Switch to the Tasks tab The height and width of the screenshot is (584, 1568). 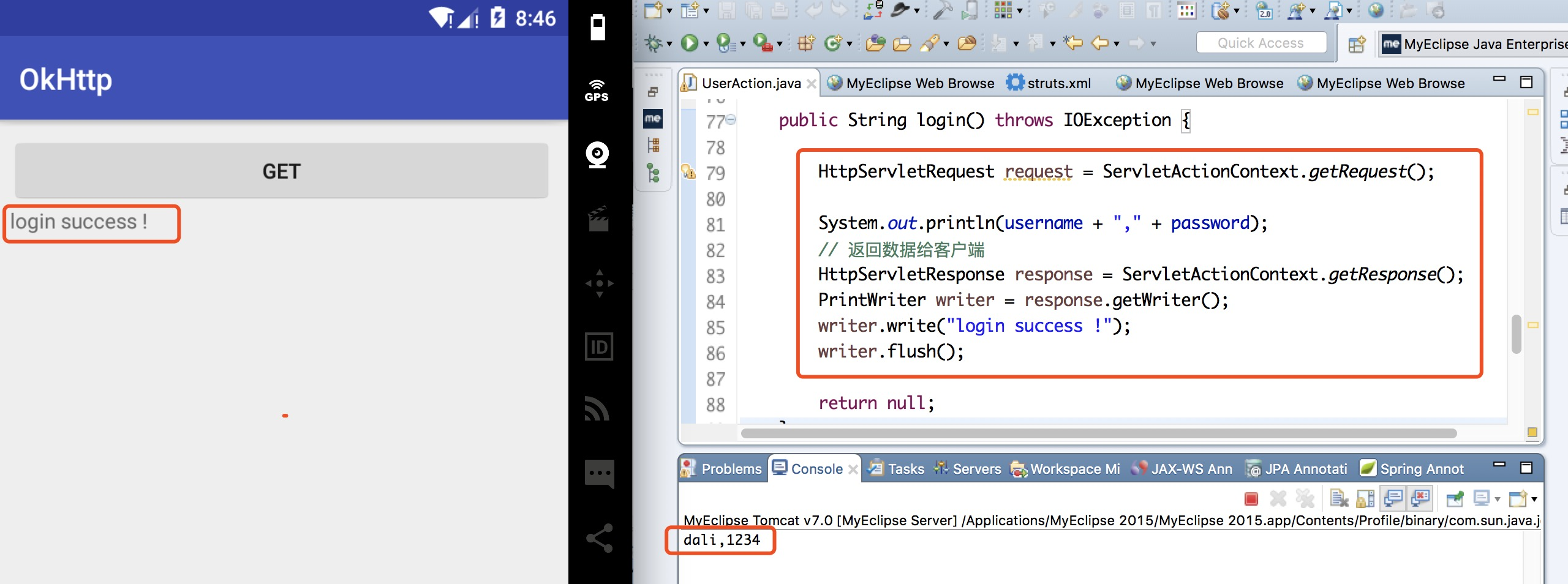tap(897, 469)
